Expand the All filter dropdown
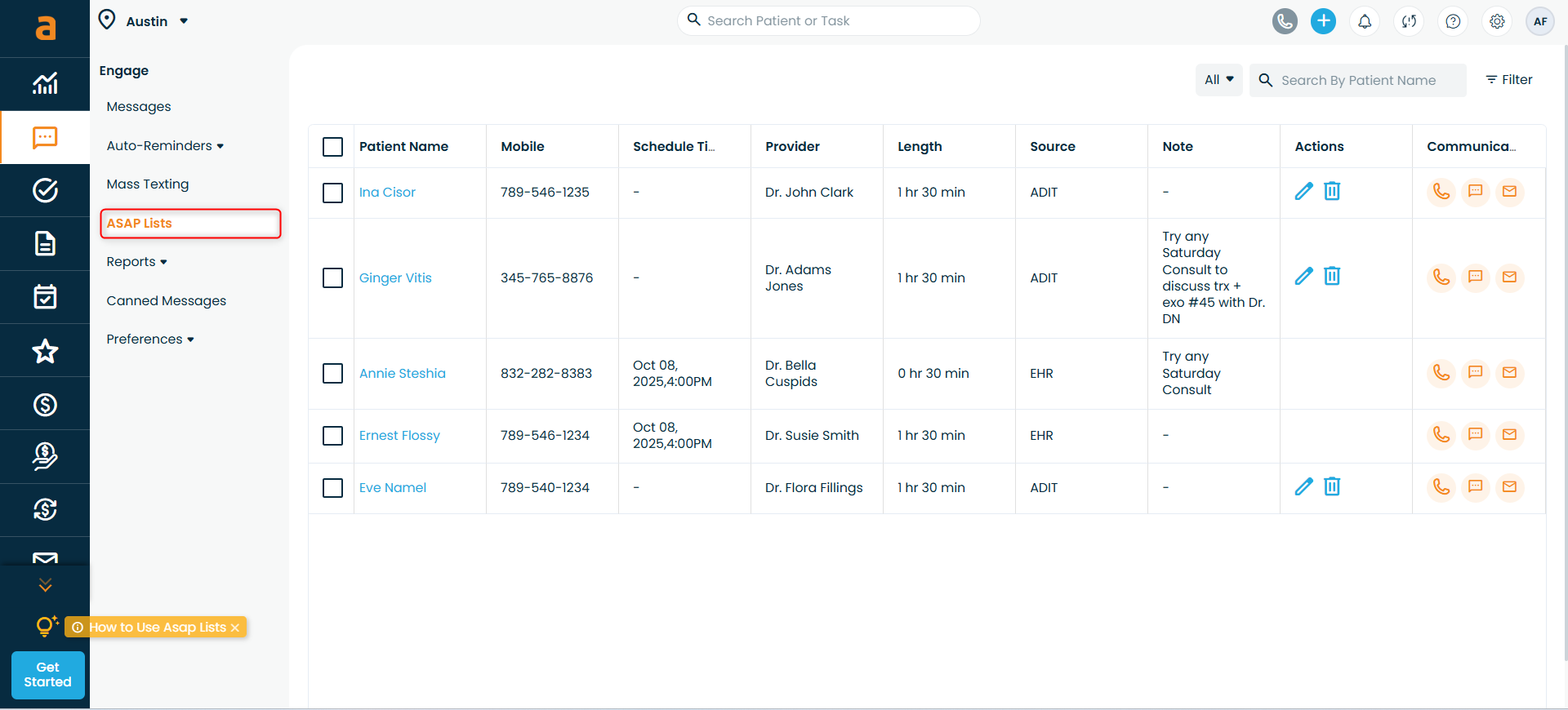 1218,80
